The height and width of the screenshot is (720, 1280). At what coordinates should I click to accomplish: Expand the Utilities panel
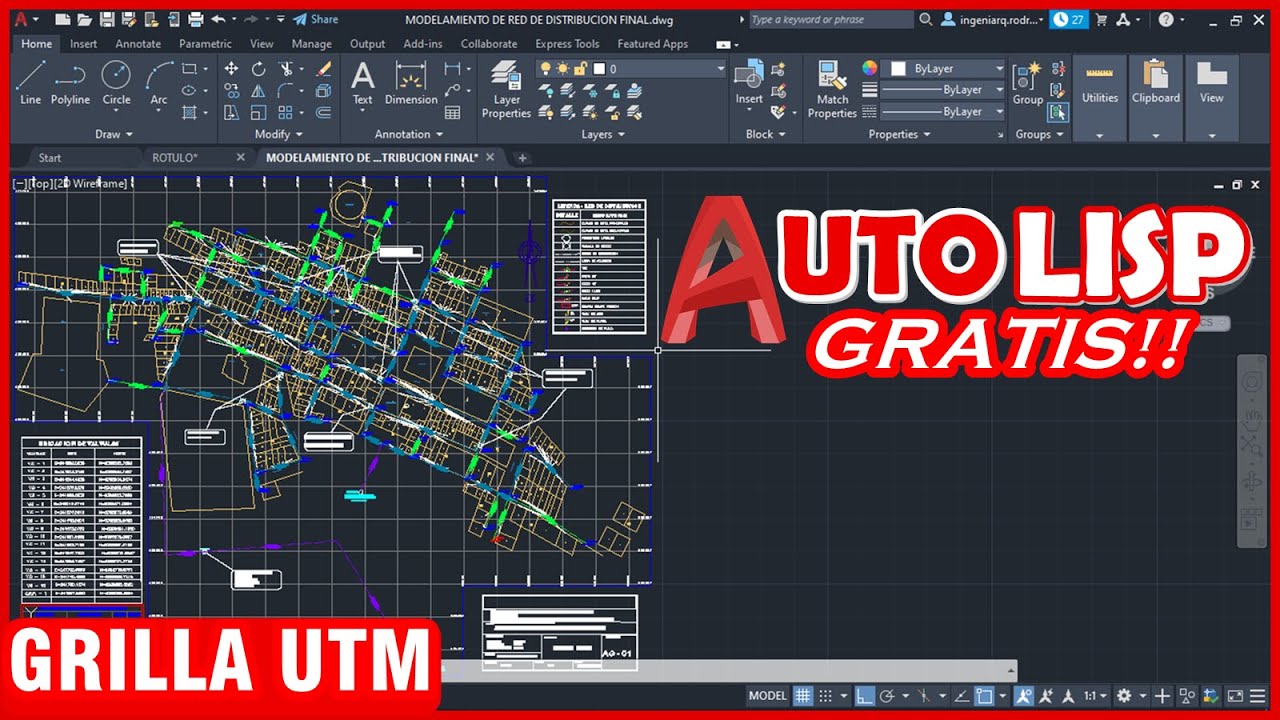(x=1100, y=134)
